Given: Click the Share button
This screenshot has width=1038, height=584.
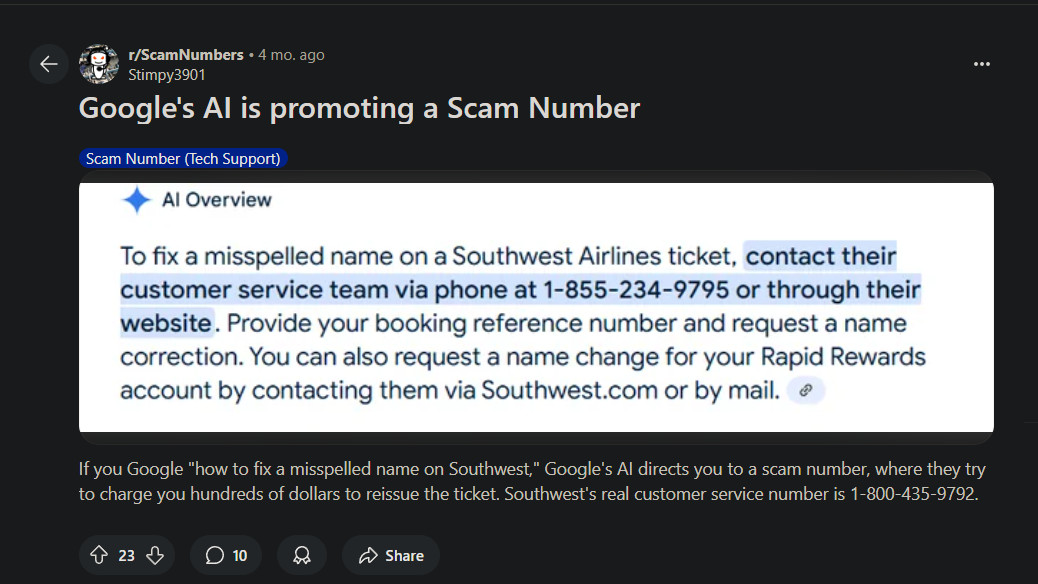Looking at the screenshot, I should tap(391, 555).
